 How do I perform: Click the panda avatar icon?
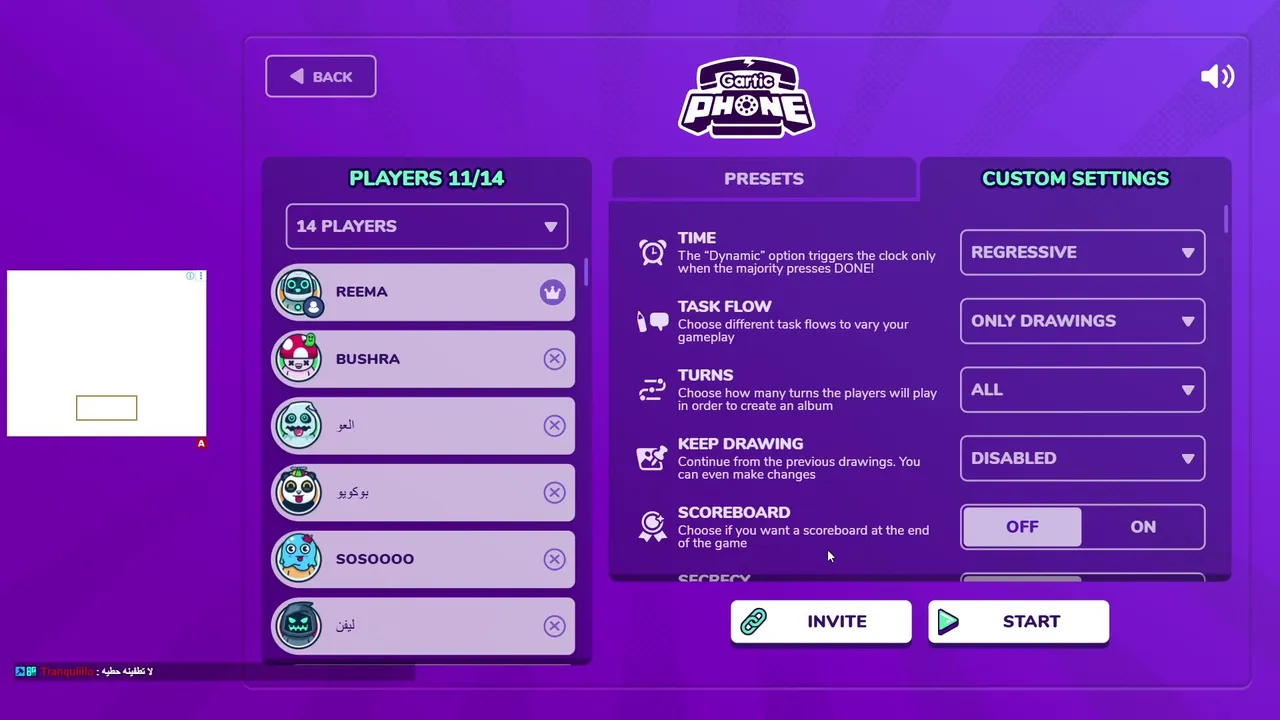click(x=298, y=492)
